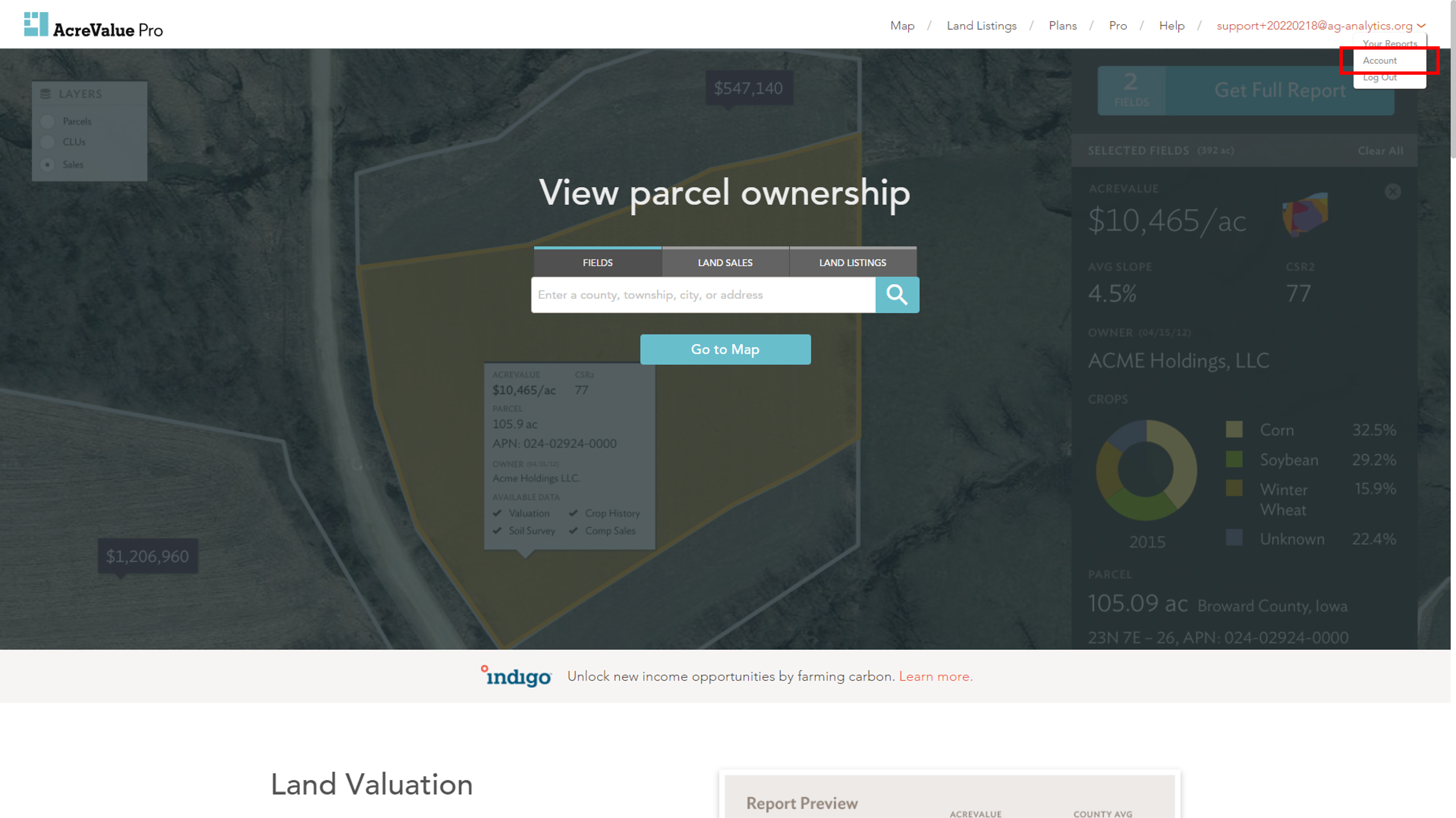Open Land Listings in top navigation
The height and width of the screenshot is (818, 1456).
981,26
